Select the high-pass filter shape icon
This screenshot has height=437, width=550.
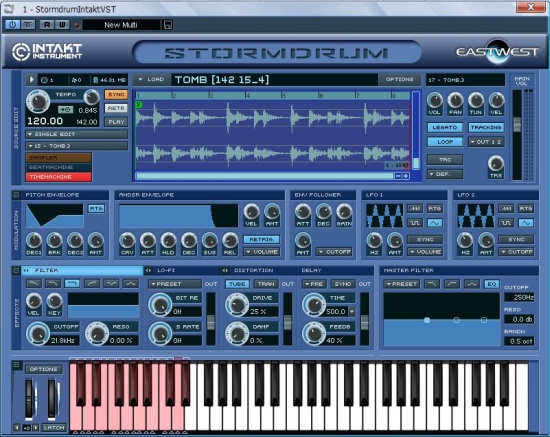(x=92, y=283)
